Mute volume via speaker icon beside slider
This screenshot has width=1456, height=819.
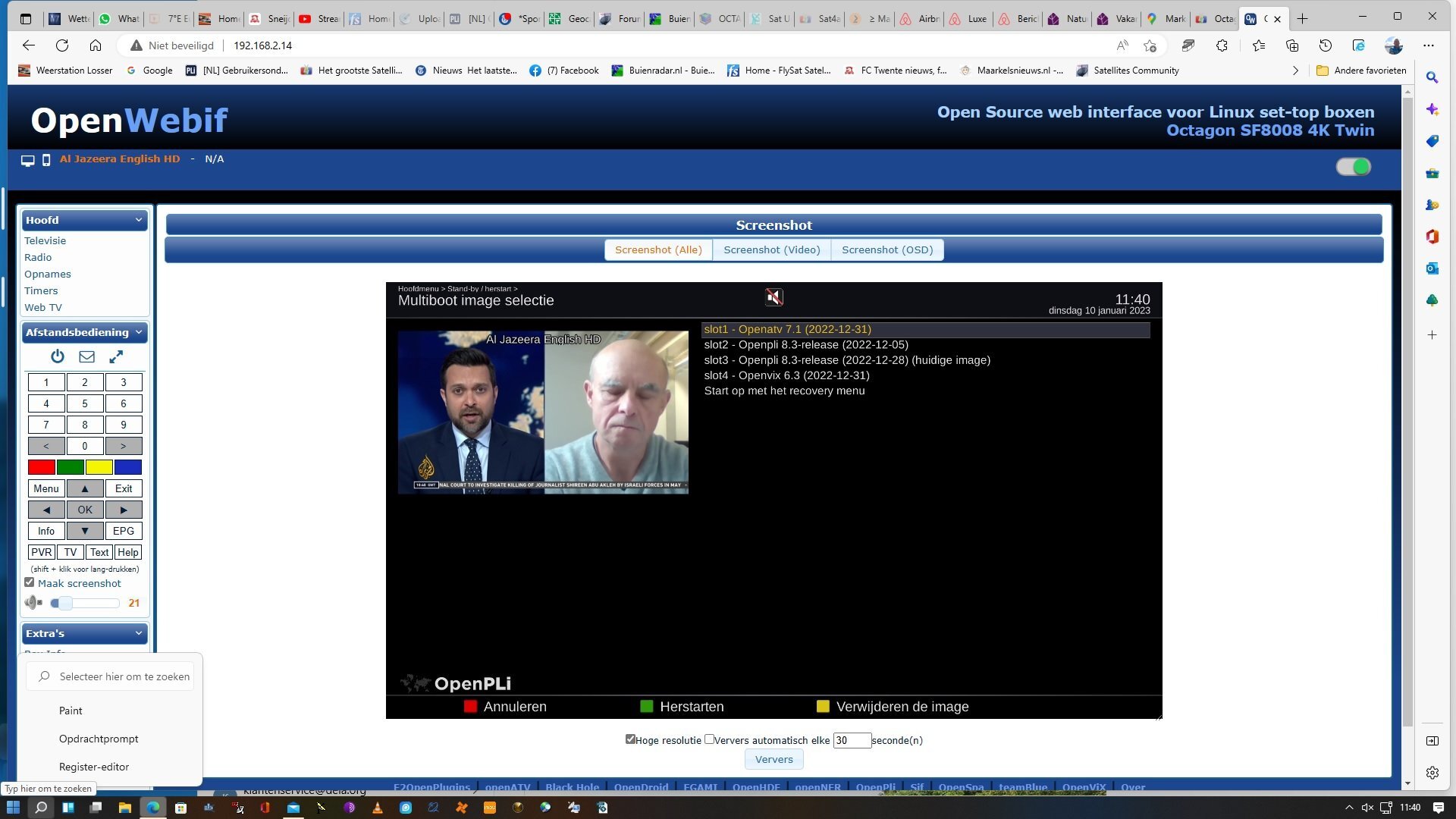coord(33,603)
